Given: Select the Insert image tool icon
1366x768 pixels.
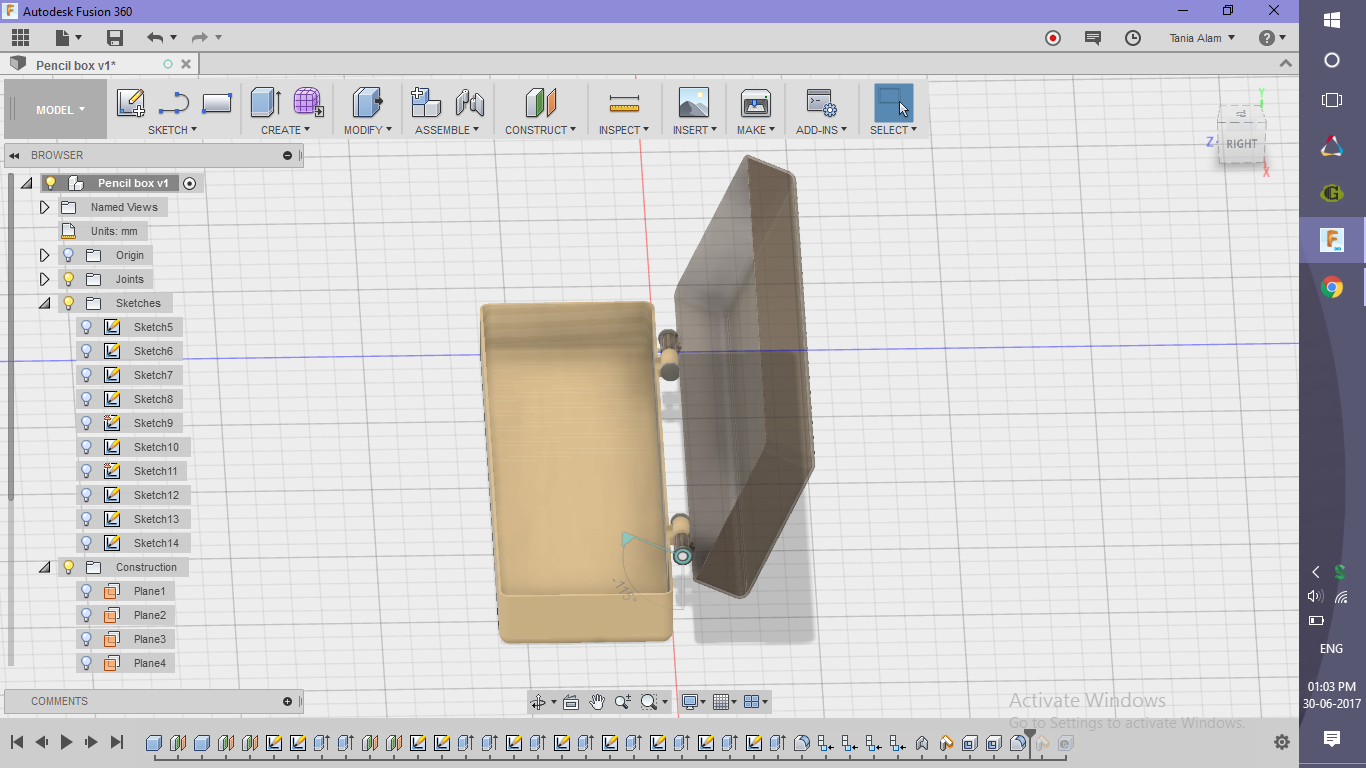Looking at the screenshot, I should coord(693,103).
